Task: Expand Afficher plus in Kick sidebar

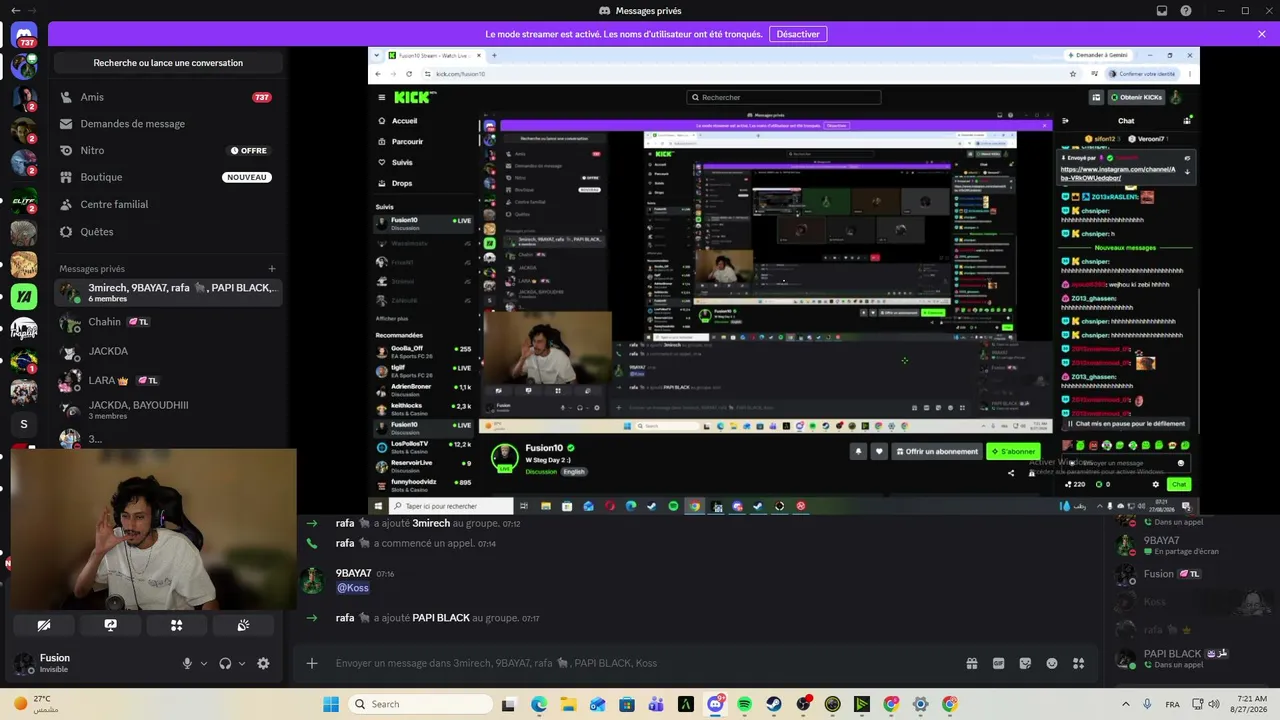Action: pyautogui.click(x=391, y=319)
